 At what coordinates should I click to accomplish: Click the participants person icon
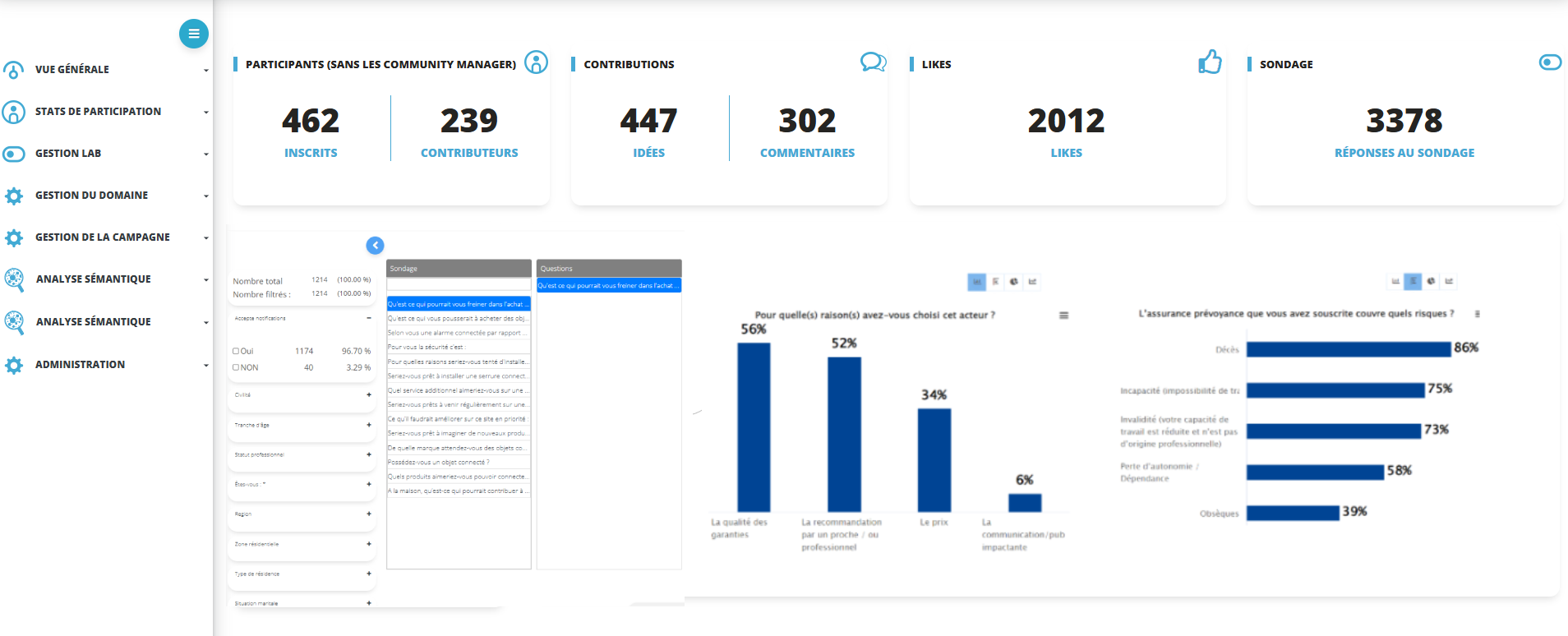536,62
